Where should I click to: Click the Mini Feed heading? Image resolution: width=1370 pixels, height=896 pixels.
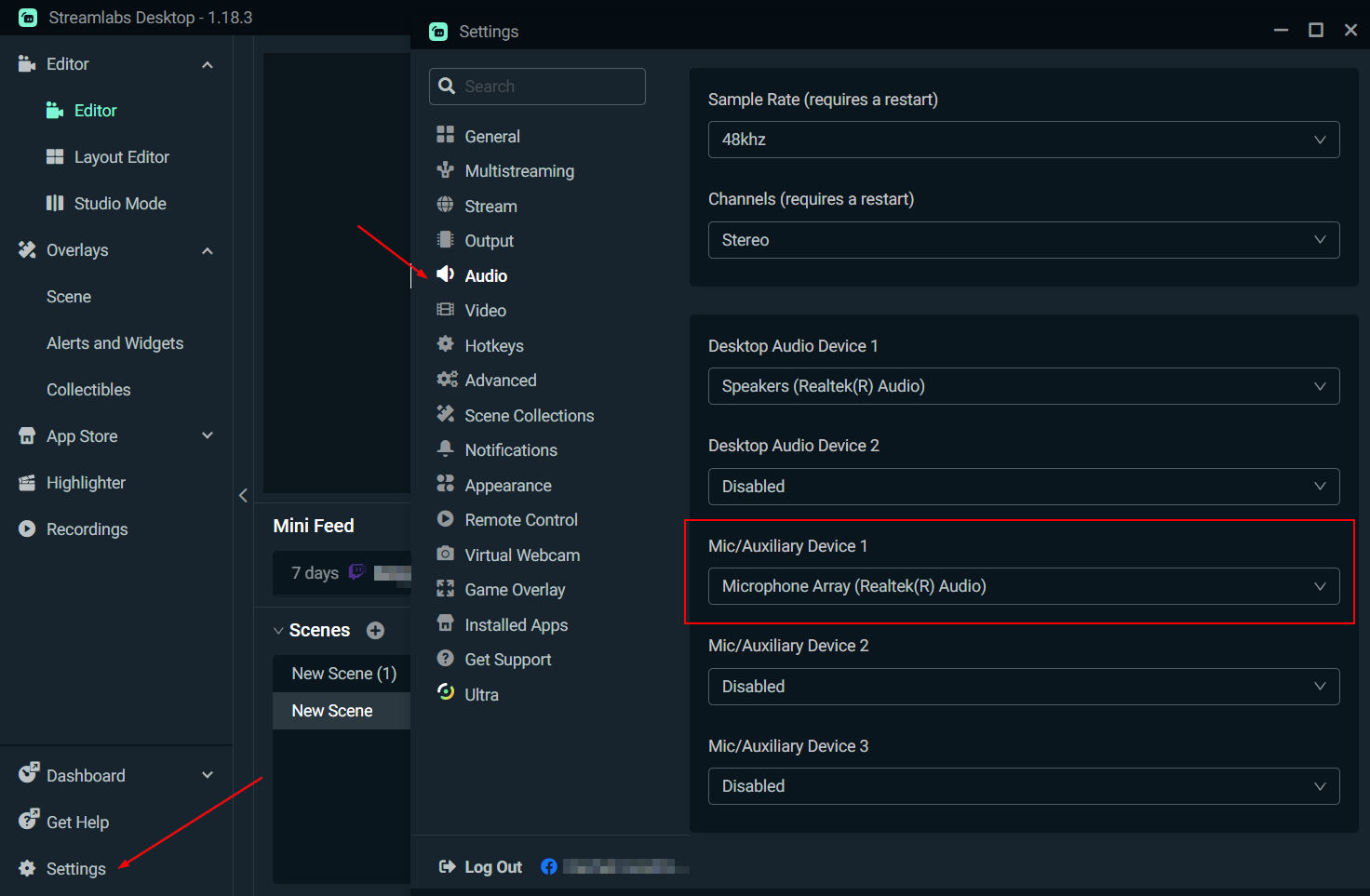[314, 526]
